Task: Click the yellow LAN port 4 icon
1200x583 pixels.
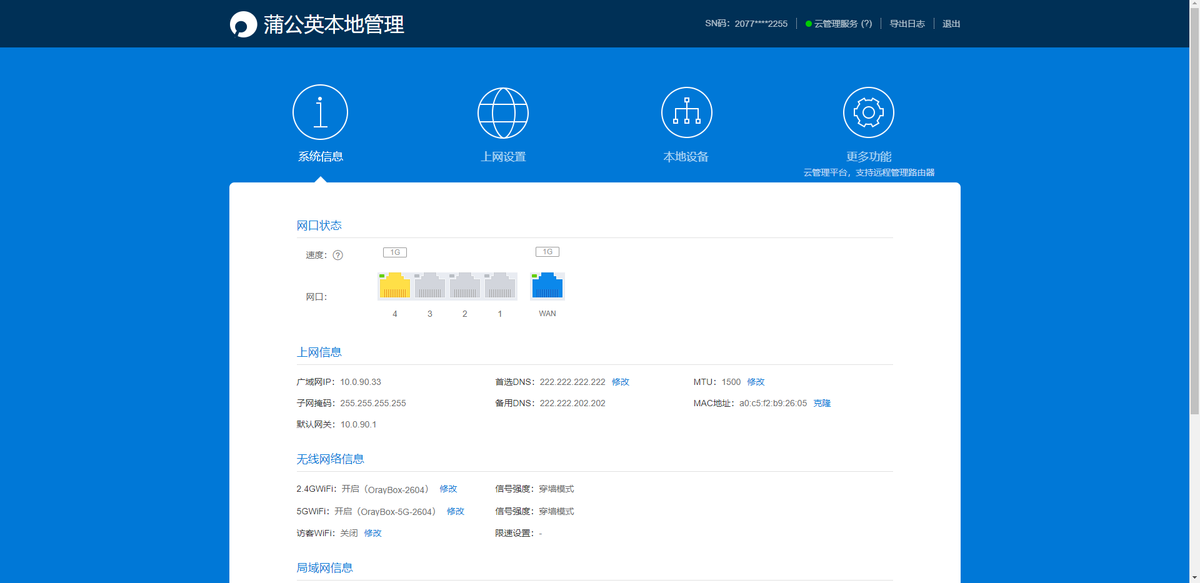Action: [x=394, y=286]
